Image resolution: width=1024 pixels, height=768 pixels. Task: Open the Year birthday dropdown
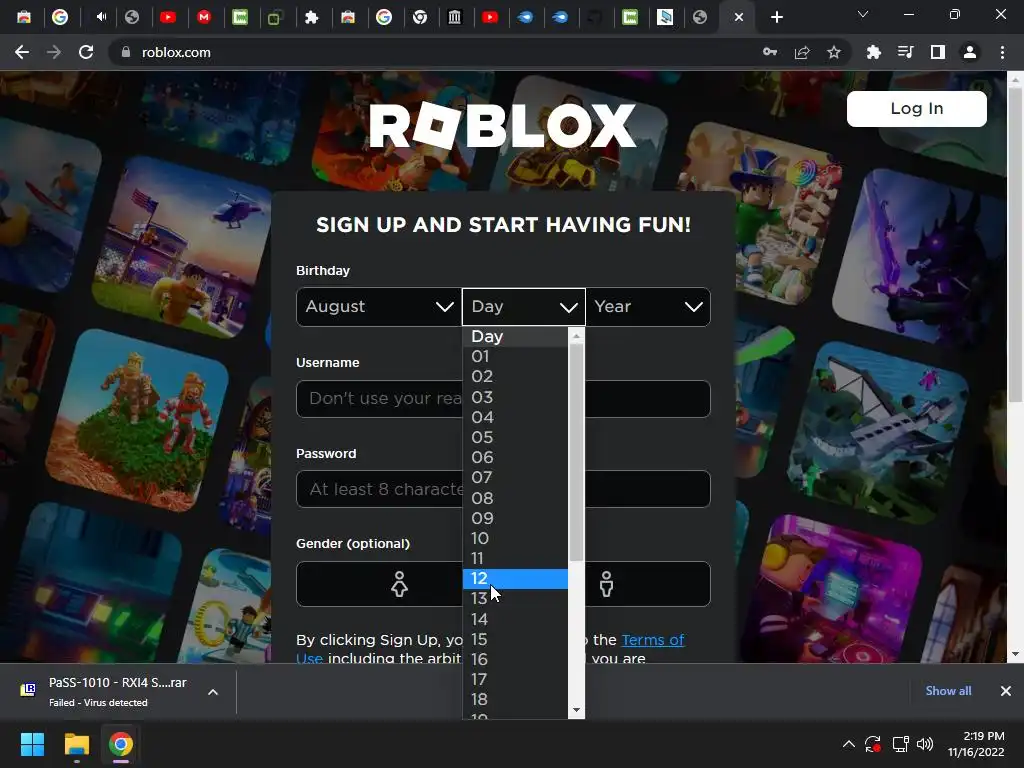point(648,307)
